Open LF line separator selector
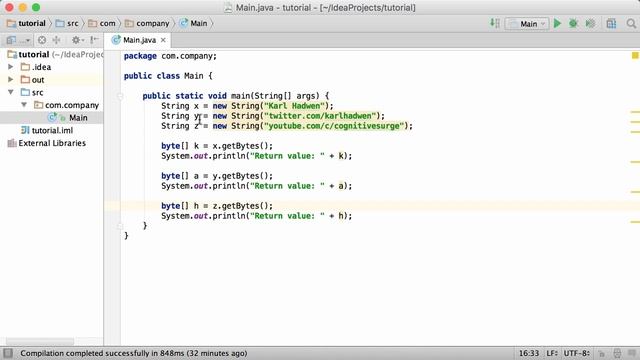640x360 pixels. point(552,353)
